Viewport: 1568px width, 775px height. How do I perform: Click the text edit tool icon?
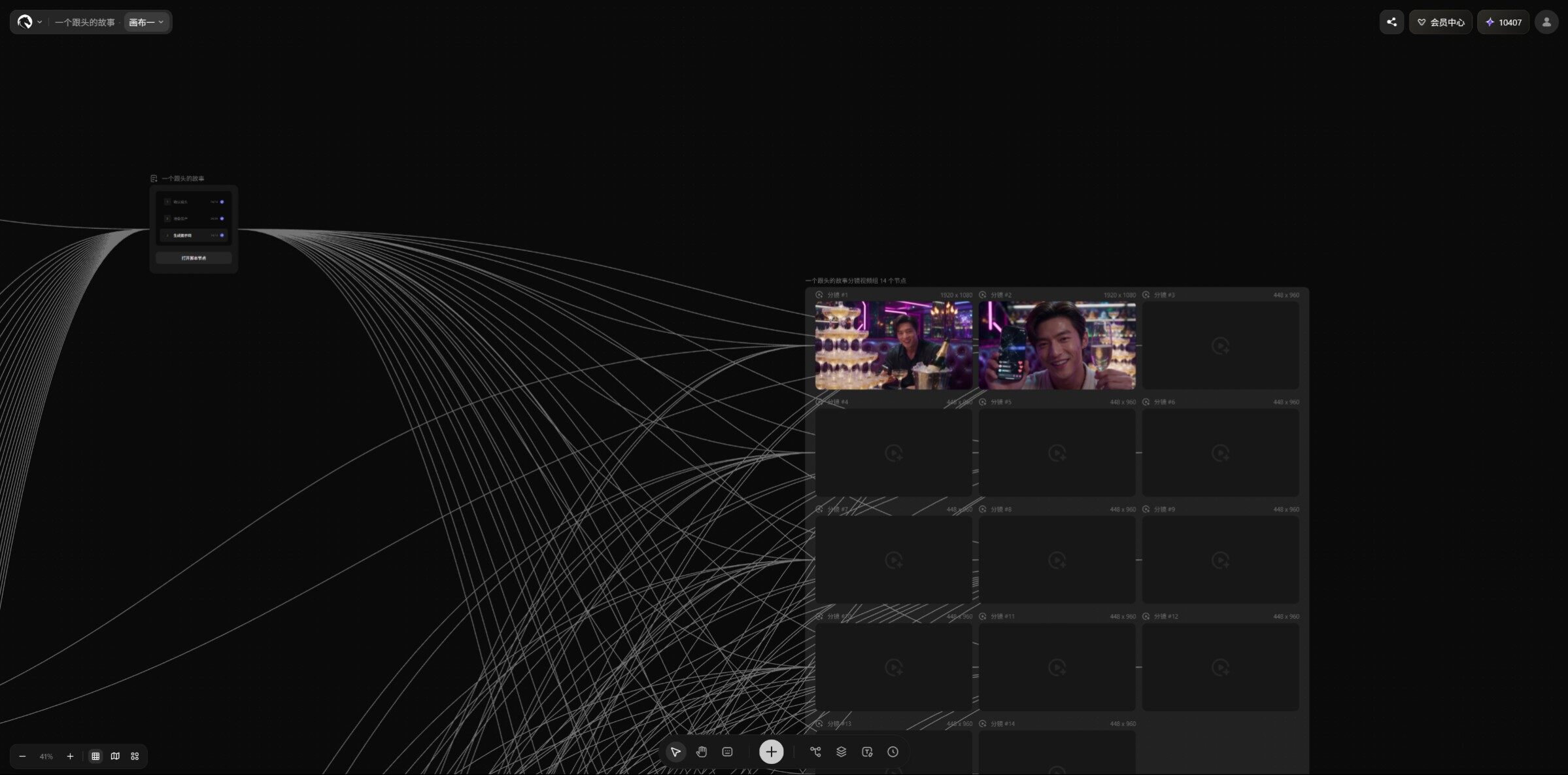(867, 752)
